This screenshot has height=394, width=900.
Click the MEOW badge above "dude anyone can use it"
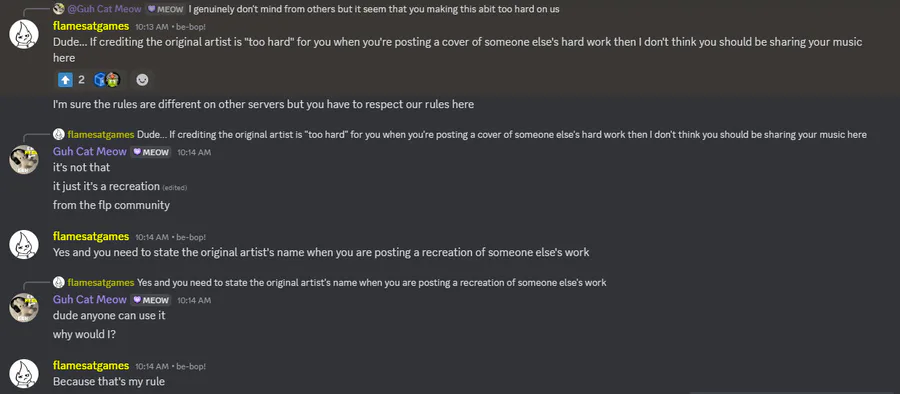(x=152, y=300)
